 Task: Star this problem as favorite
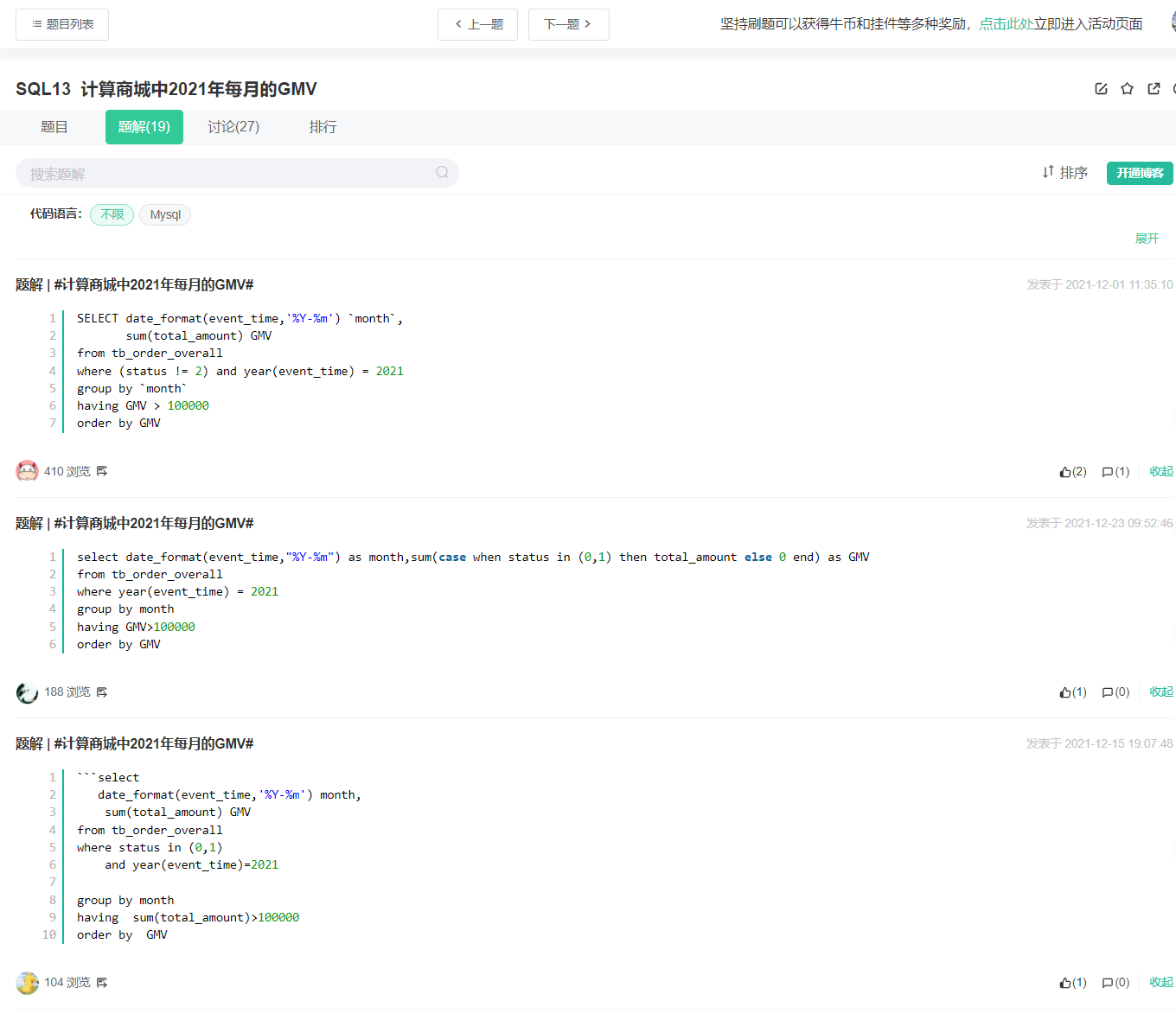(x=1127, y=89)
